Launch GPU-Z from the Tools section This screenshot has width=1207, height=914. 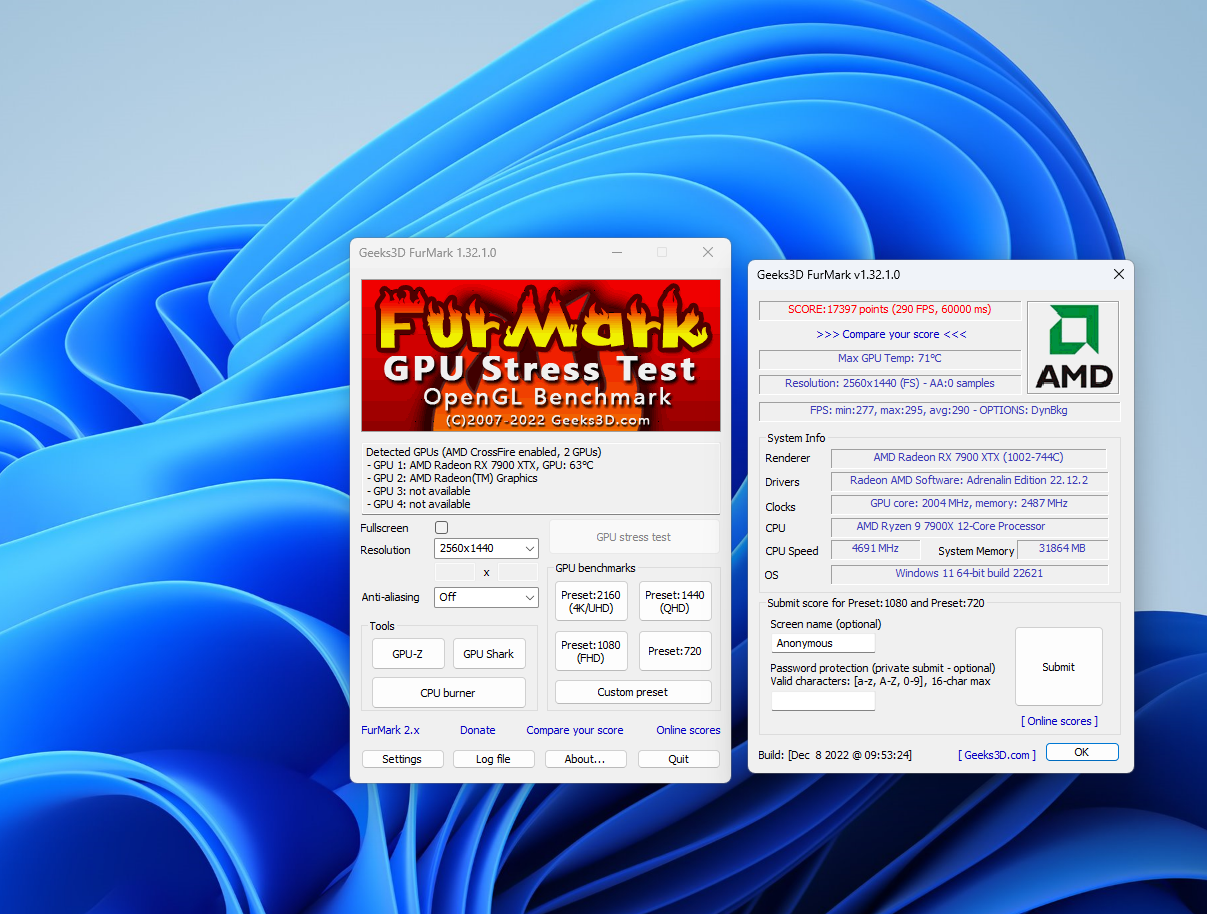pyautogui.click(x=408, y=653)
